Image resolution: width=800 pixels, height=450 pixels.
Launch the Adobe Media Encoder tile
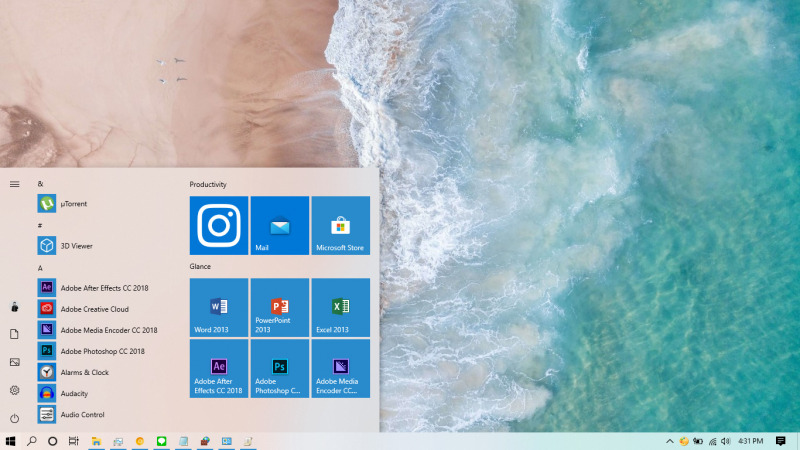click(340, 369)
